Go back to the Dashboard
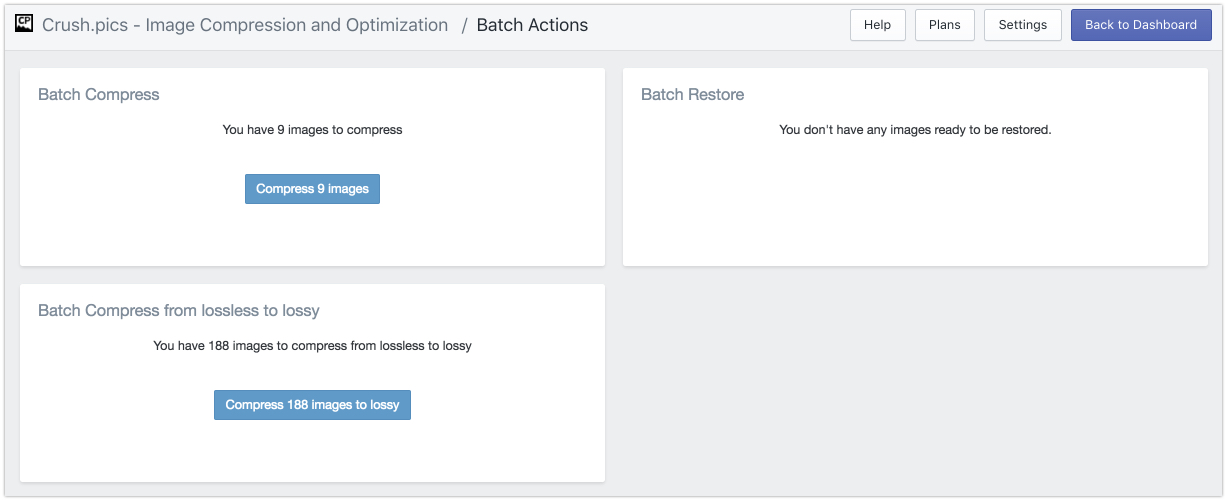Image resolution: width=1227 pixels, height=501 pixels. (1141, 25)
